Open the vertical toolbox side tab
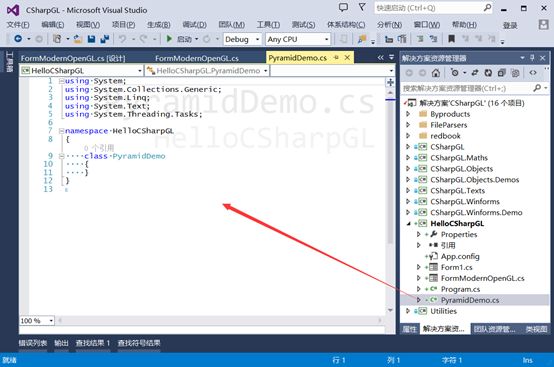This screenshot has width=554, height=367. (9, 62)
